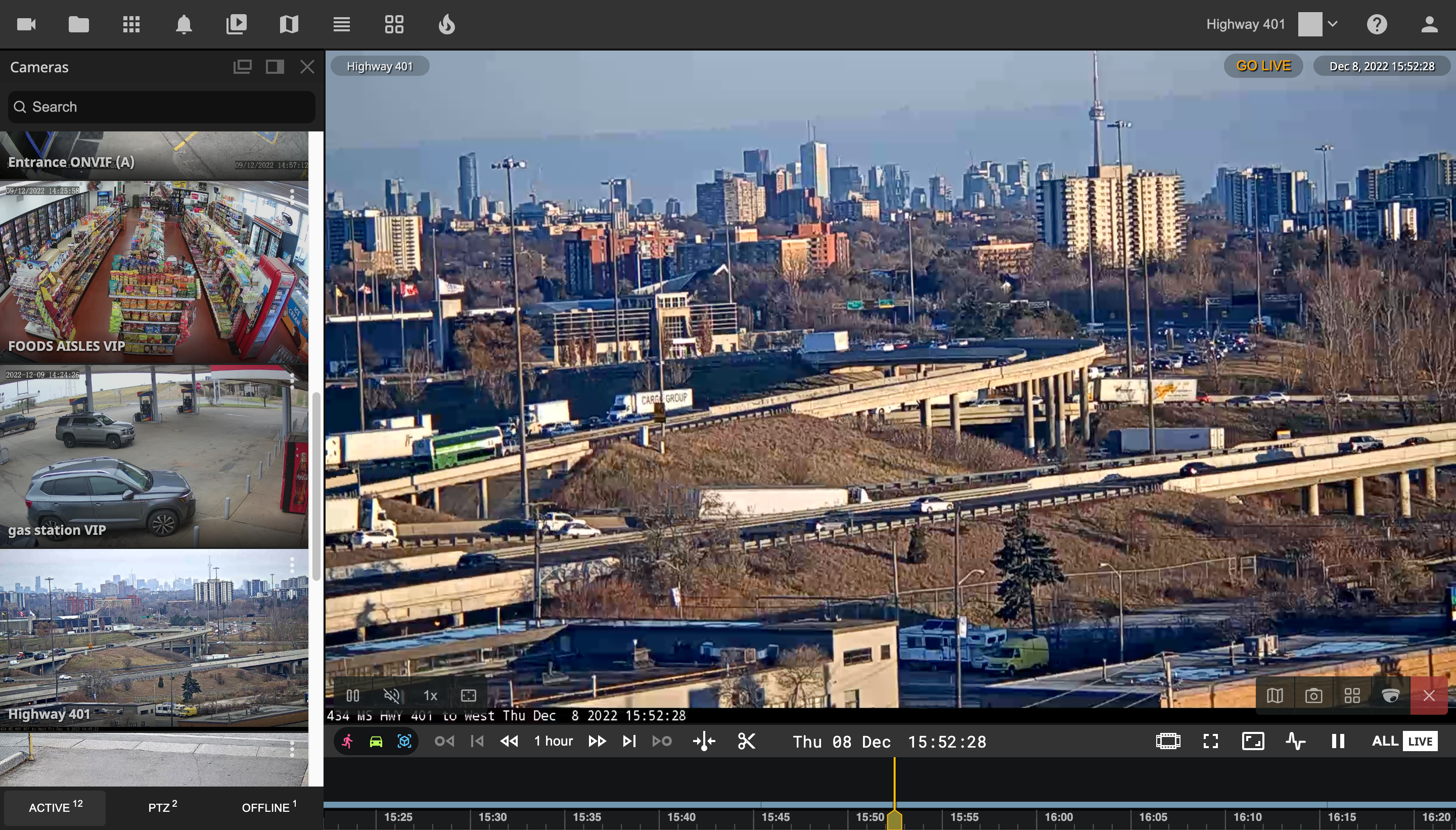Image resolution: width=1456 pixels, height=830 pixels.
Task: Click the yellow timeline playhead marker
Action: [894, 819]
